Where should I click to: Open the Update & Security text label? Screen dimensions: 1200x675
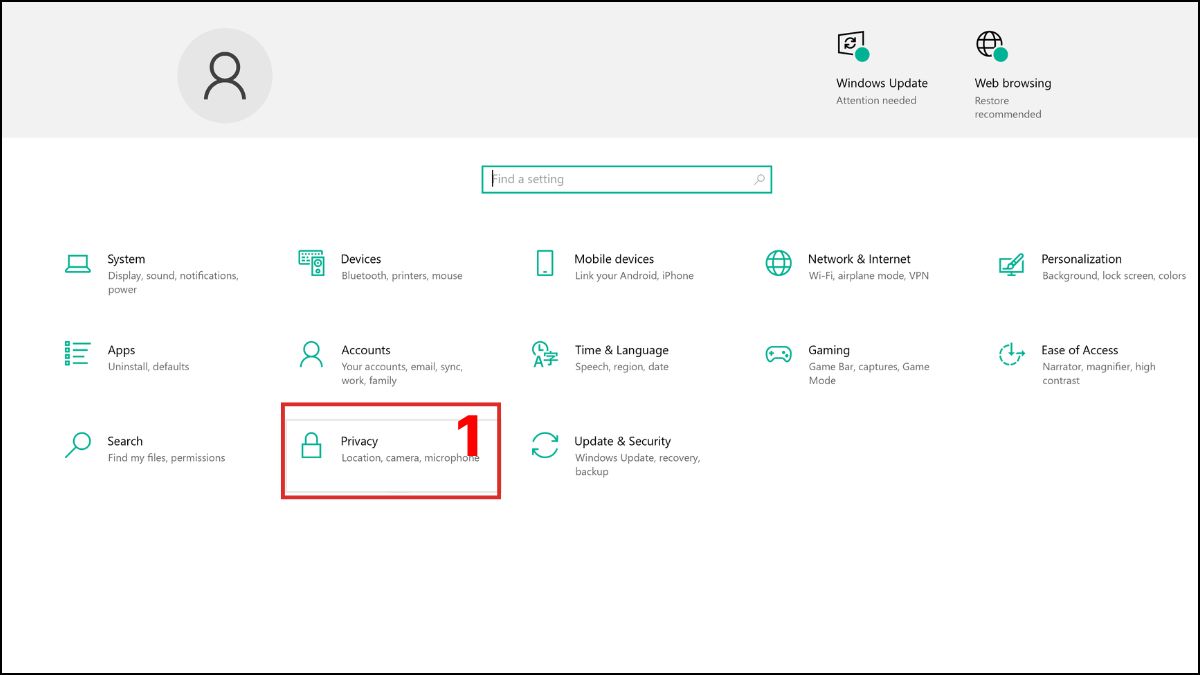point(622,441)
